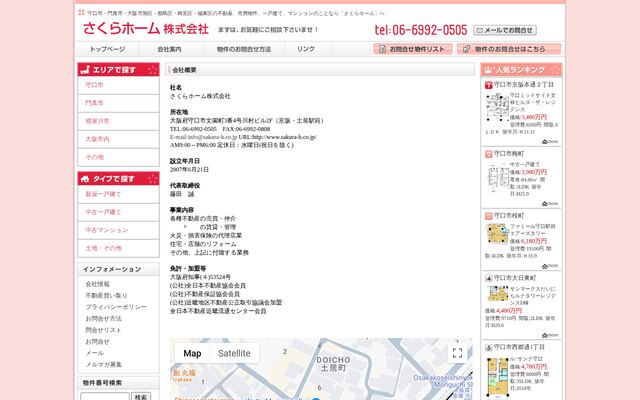Screen dimensions: 640x400
Task: Open 守口市桜町 ranking title
Action: (509, 216)
